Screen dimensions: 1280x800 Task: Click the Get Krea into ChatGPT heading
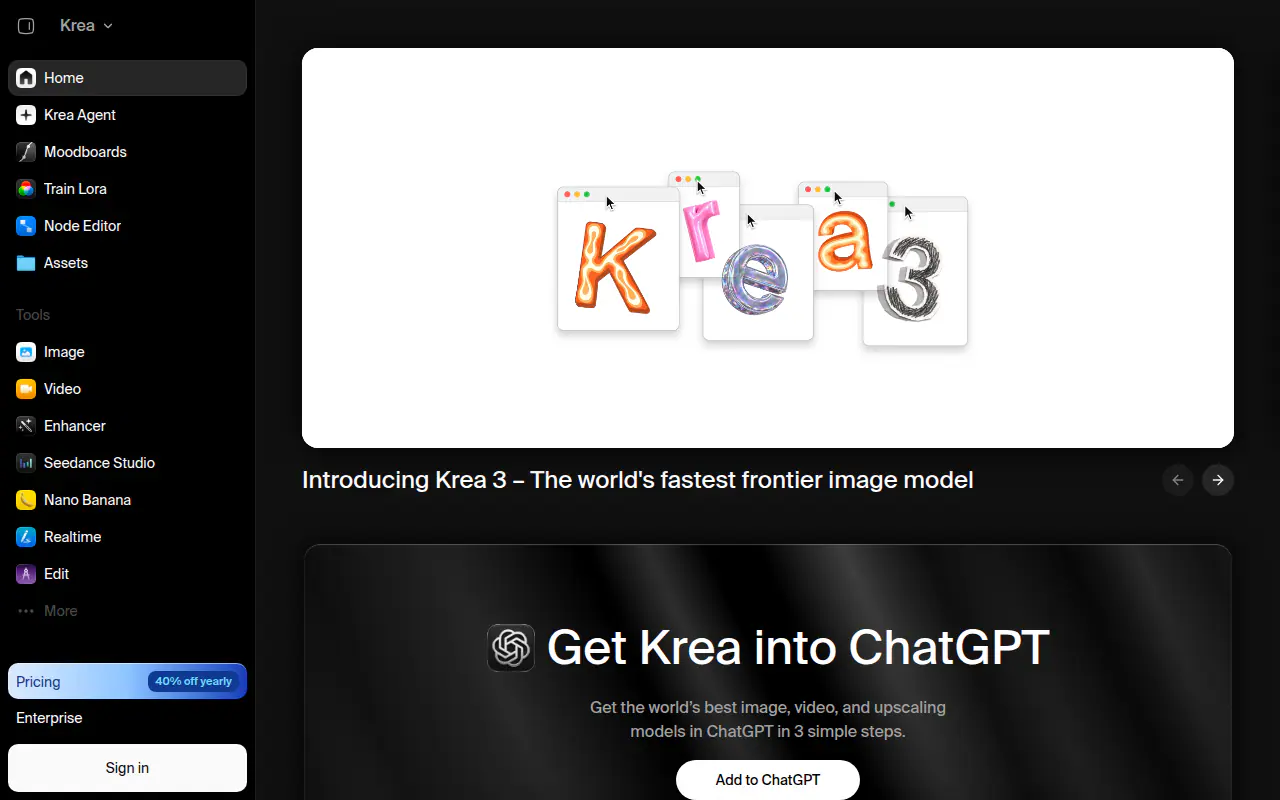point(798,647)
